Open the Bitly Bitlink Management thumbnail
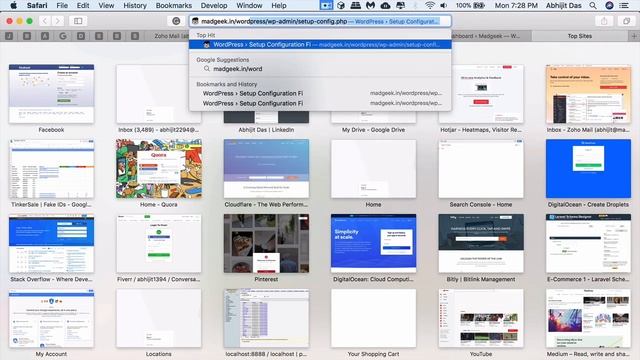The height and width of the screenshot is (360, 640). pos(481,243)
